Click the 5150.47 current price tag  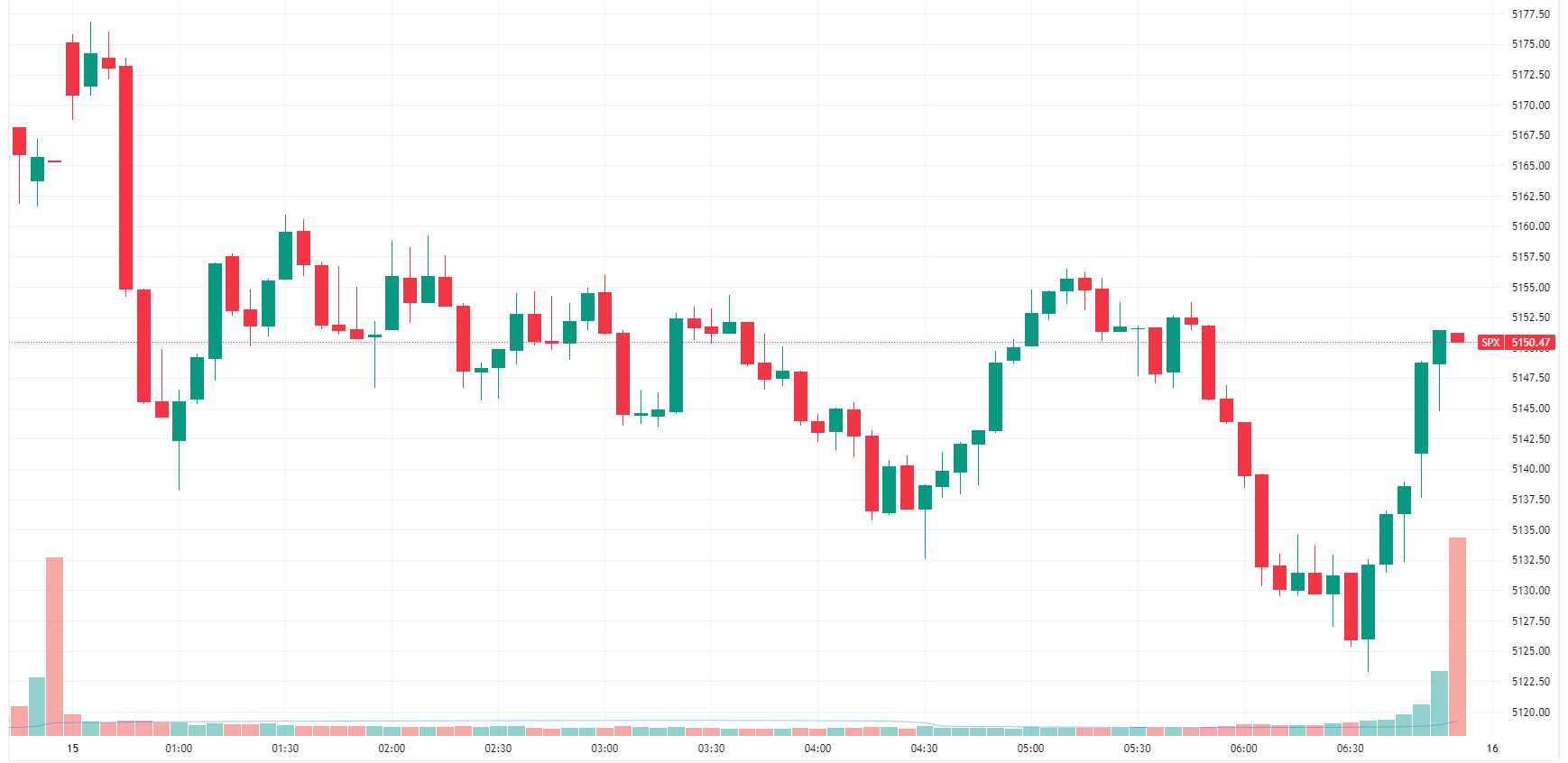1531,343
